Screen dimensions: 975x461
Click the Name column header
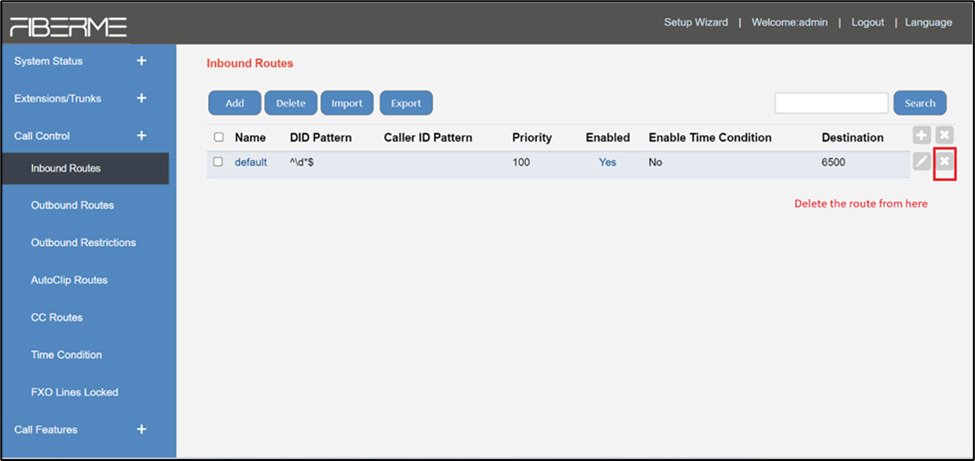pyautogui.click(x=250, y=137)
